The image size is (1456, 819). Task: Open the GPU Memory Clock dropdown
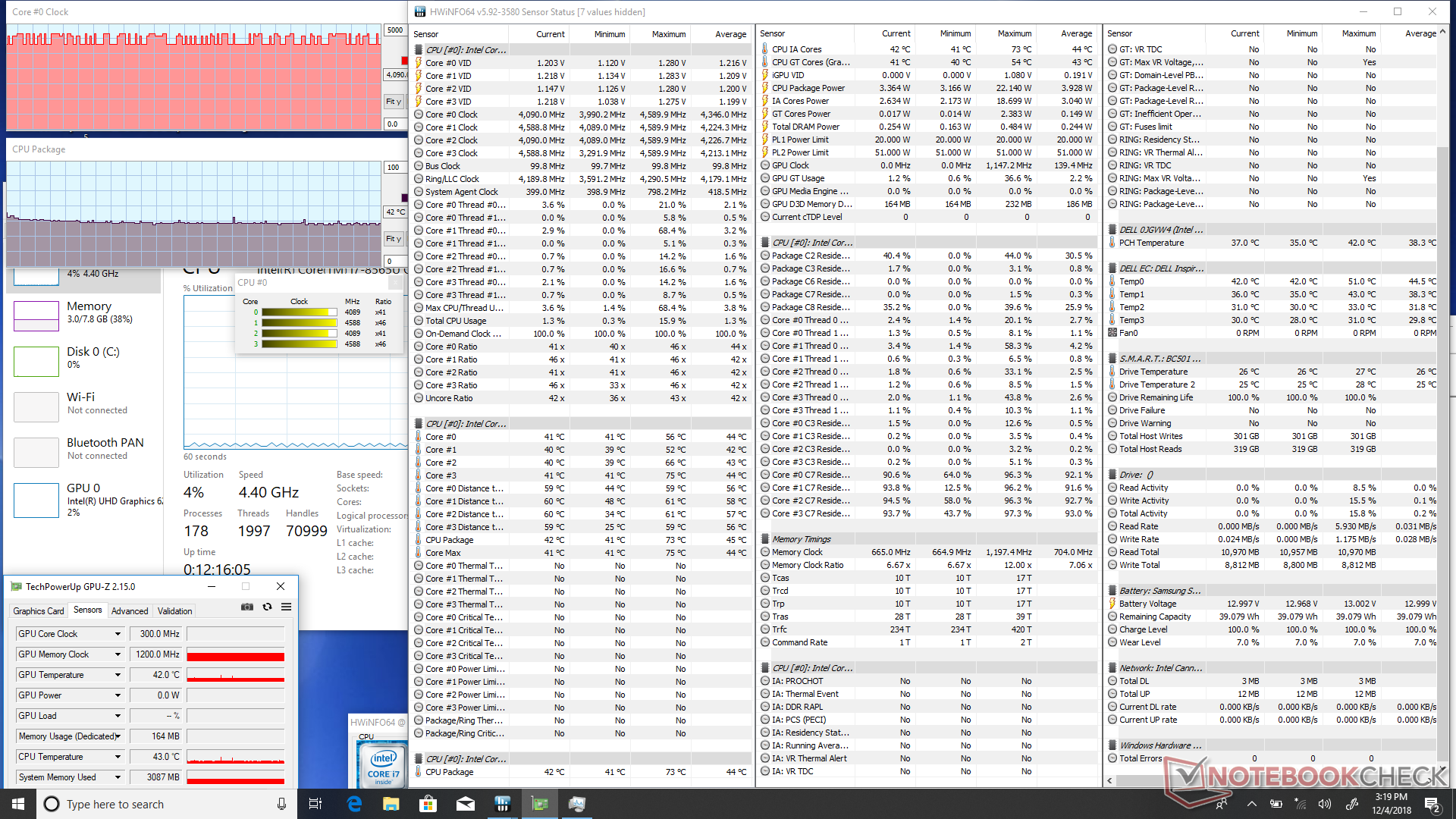pos(118,654)
